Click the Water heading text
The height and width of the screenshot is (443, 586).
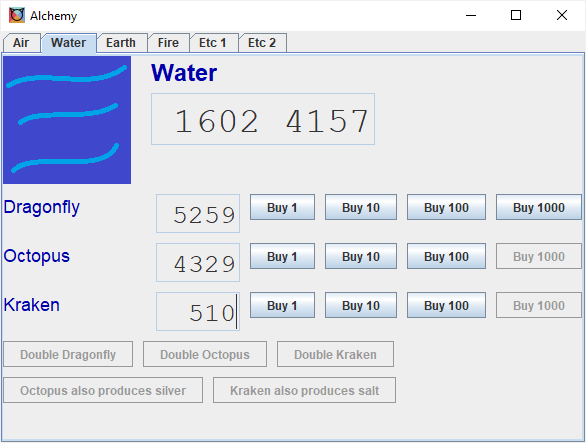pyautogui.click(x=184, y=73)
